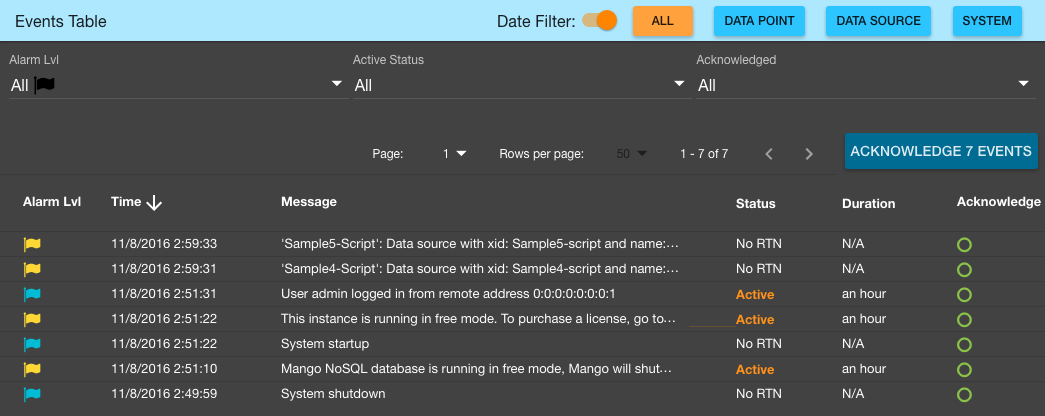Viewport: 1045px width, 416px height.
Task: Click blue flag in System shutdown row
Action: pyautogui.click(x=32, y=394)
